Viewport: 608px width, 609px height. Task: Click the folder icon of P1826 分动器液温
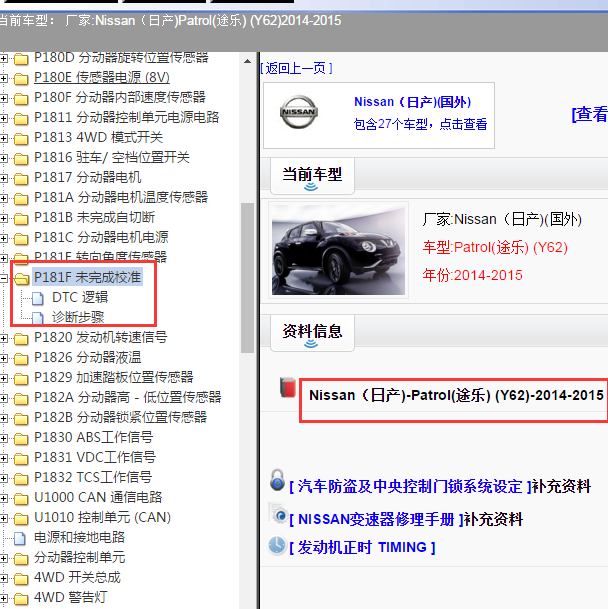click(21, 358)
